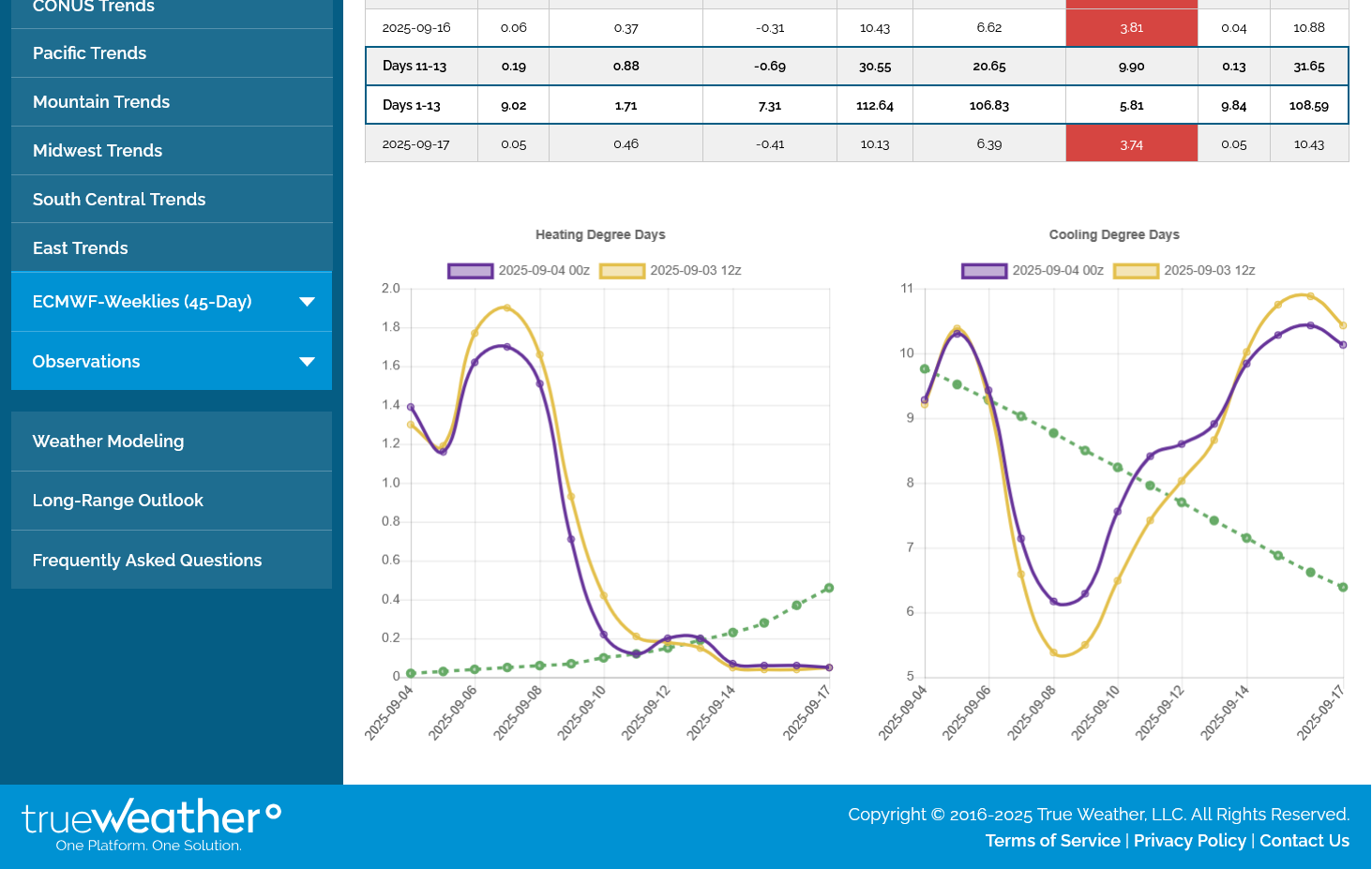Select East Trends in the sidebar
The height and width of the screenshot is (869, 1372).
point(81,248)
